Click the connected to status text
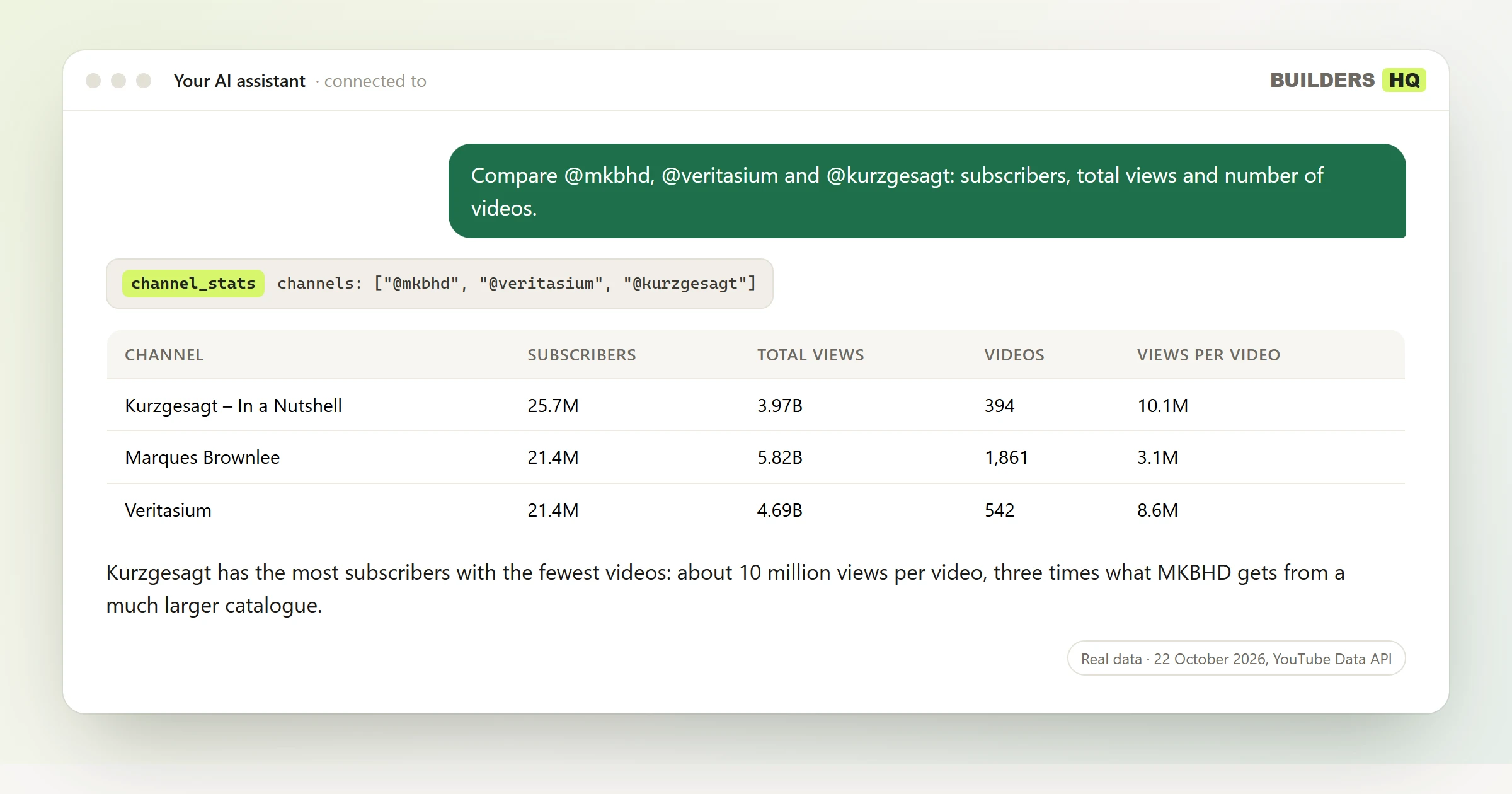Screen dimensions: 1512x794 click(x=375, y=81)
